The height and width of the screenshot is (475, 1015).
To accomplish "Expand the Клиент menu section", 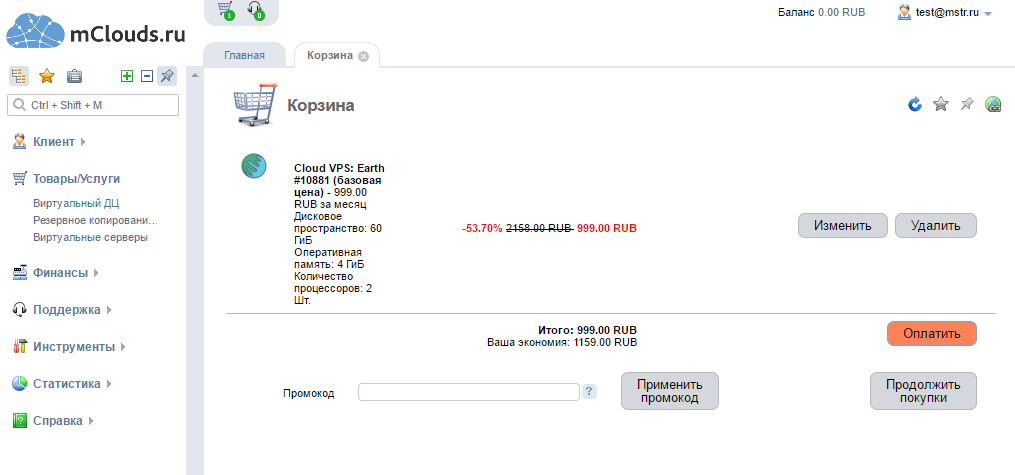I will pyautogui.click(x=54, y=142).
